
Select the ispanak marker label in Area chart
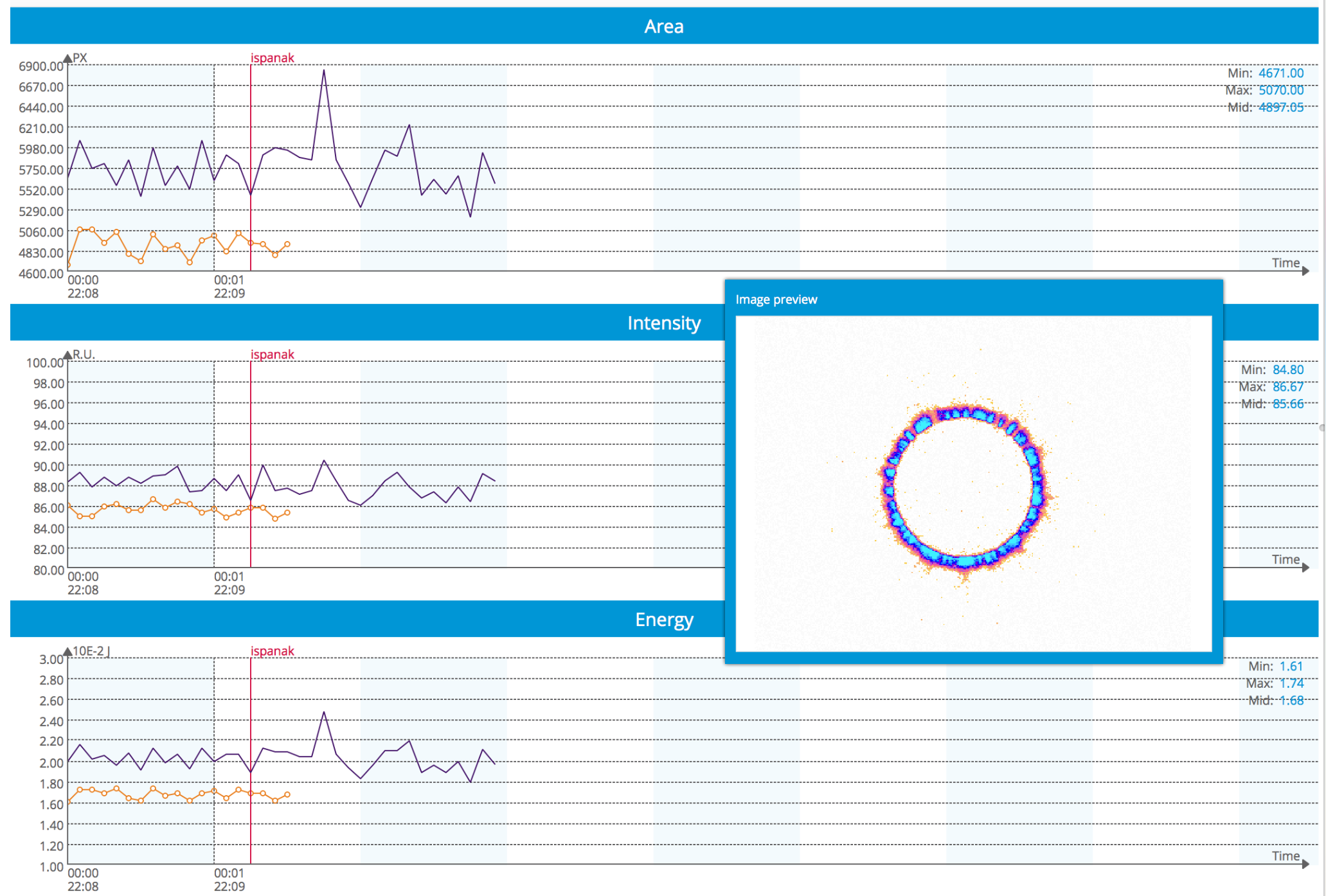pos(272,58)
